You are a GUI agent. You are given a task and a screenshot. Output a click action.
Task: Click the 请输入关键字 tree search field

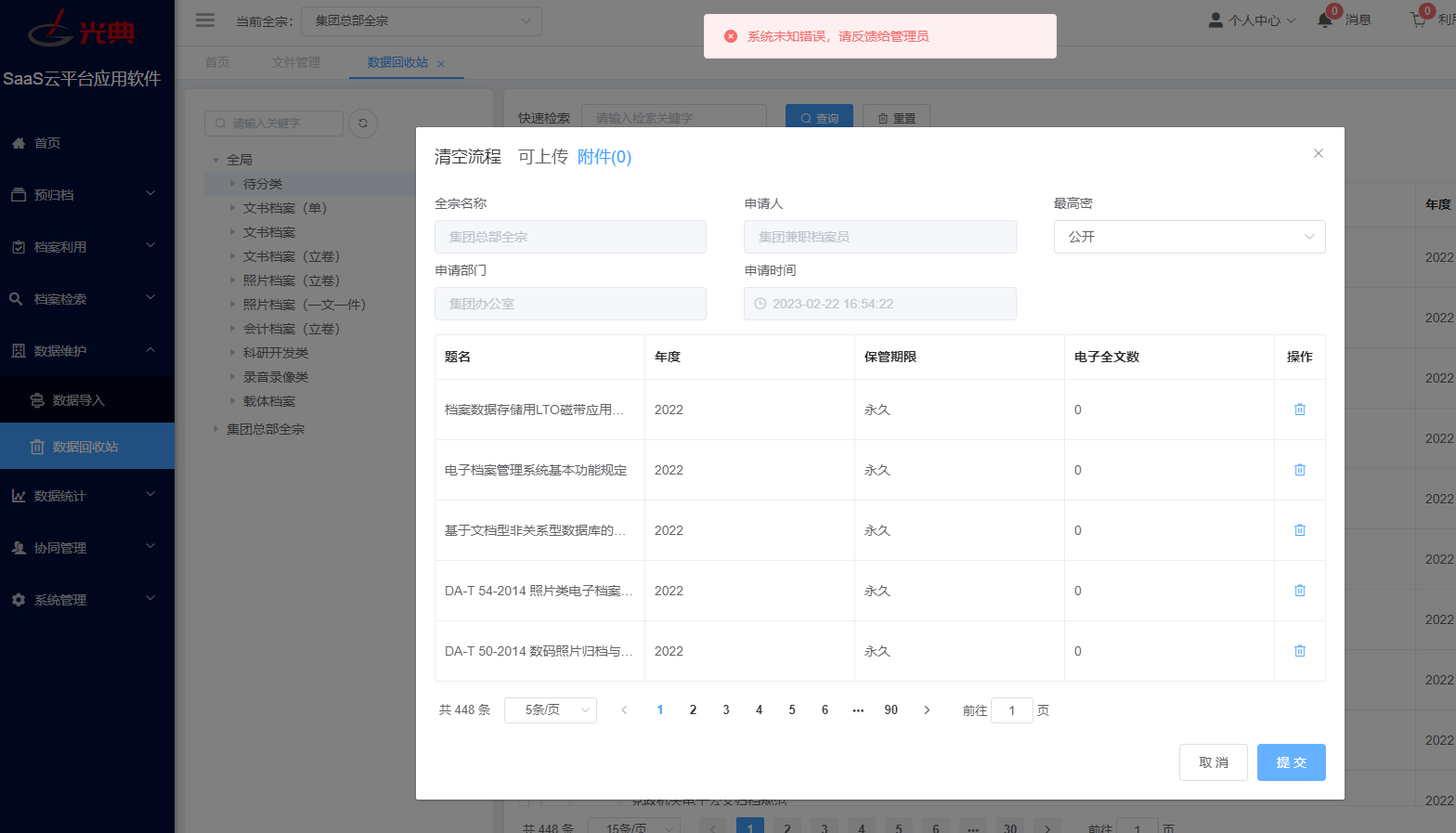click(x=274, y=123)
